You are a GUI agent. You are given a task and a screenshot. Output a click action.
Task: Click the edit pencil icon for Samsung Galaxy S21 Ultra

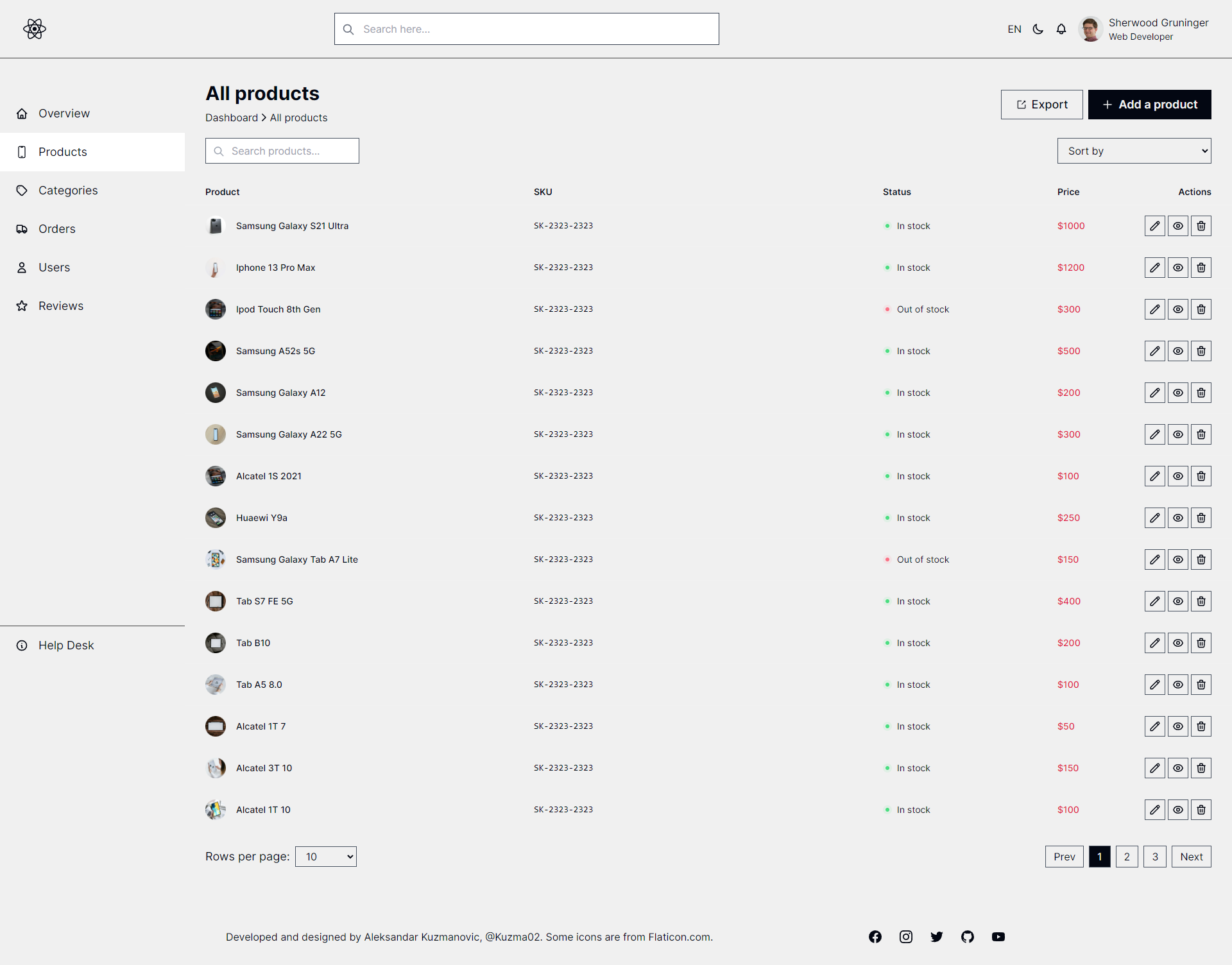pyautogui.click(x=1155, y=226)
